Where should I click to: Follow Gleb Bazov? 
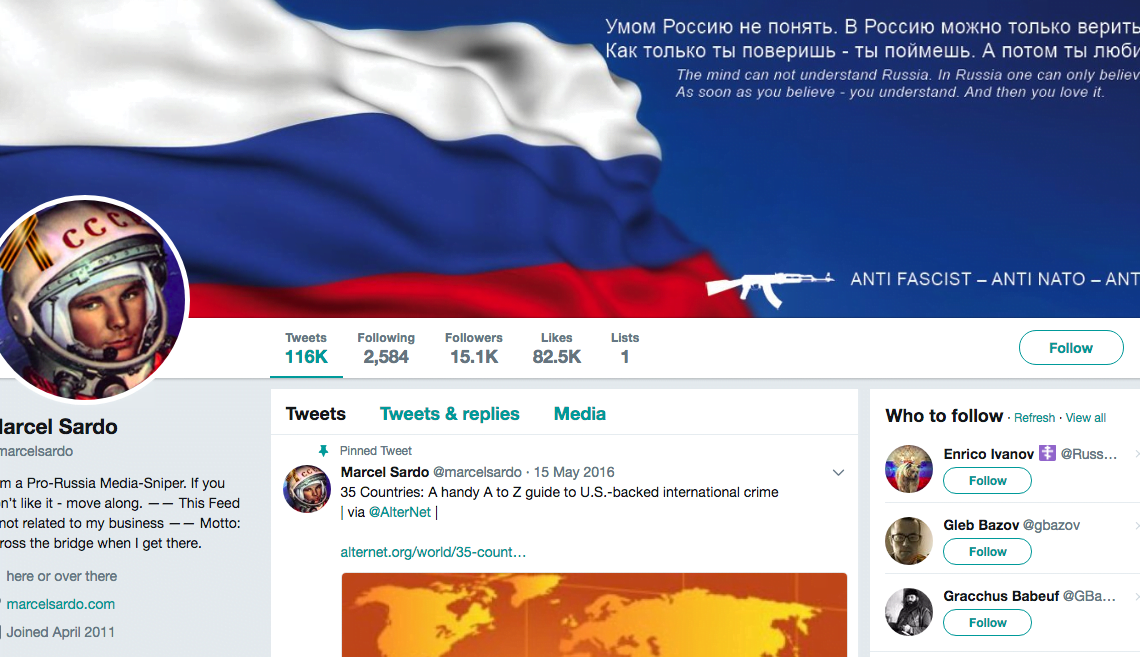click(x=987, y=552)
